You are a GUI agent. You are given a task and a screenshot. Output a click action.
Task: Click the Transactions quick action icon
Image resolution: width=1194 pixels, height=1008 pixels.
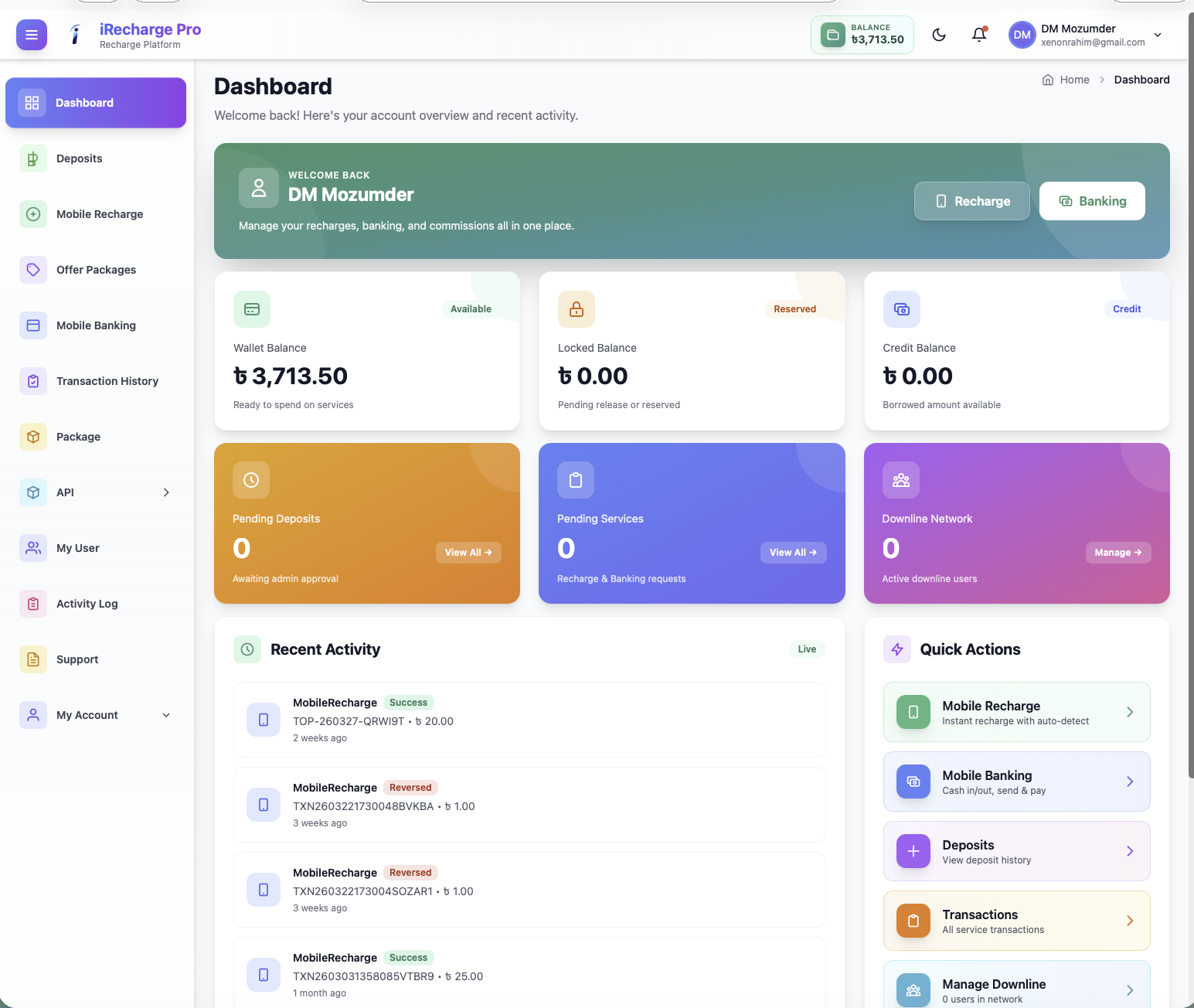pyautogui.click(x=913, y=921)
